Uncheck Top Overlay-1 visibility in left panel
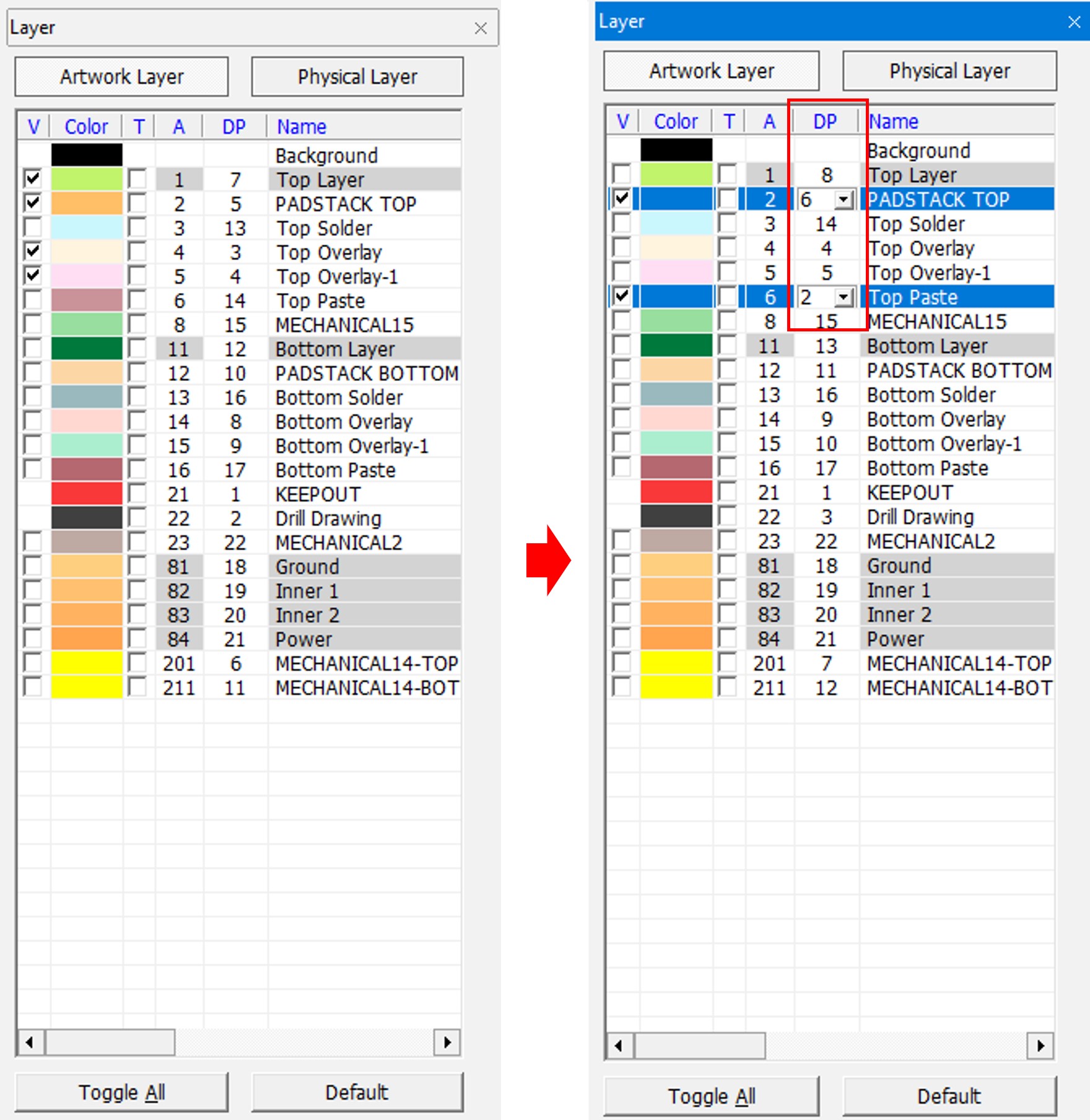 (x=33, y=276)
